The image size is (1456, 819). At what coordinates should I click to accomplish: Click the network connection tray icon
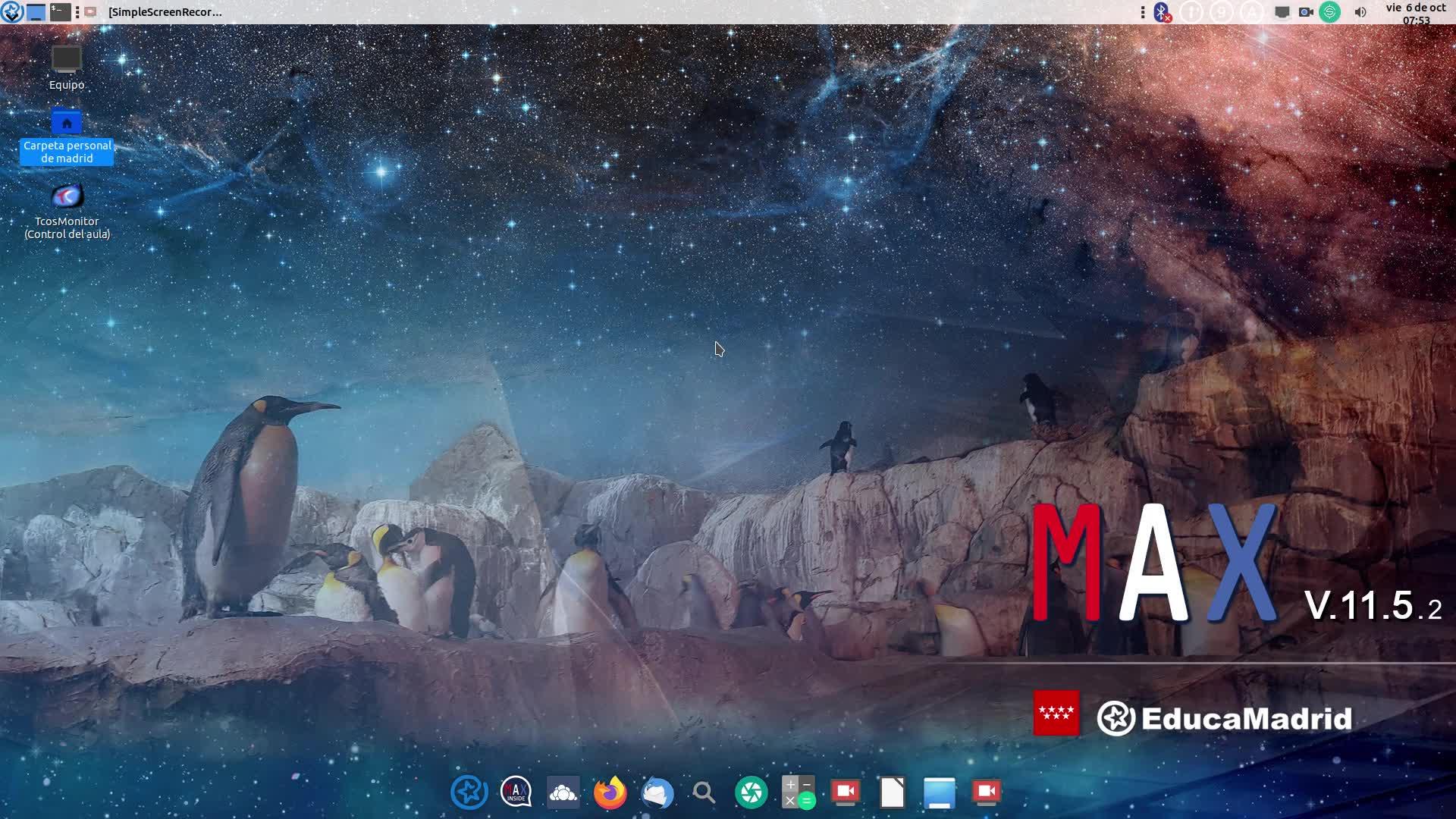tap(1282, 11)
